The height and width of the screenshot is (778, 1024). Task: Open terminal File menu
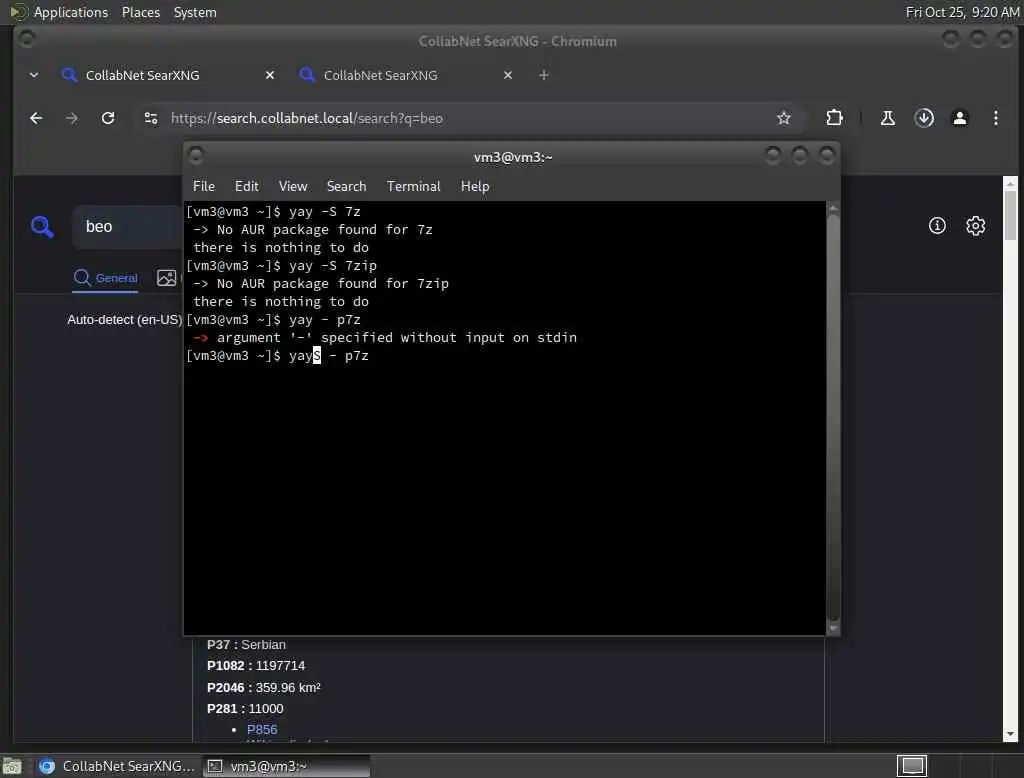204,186
